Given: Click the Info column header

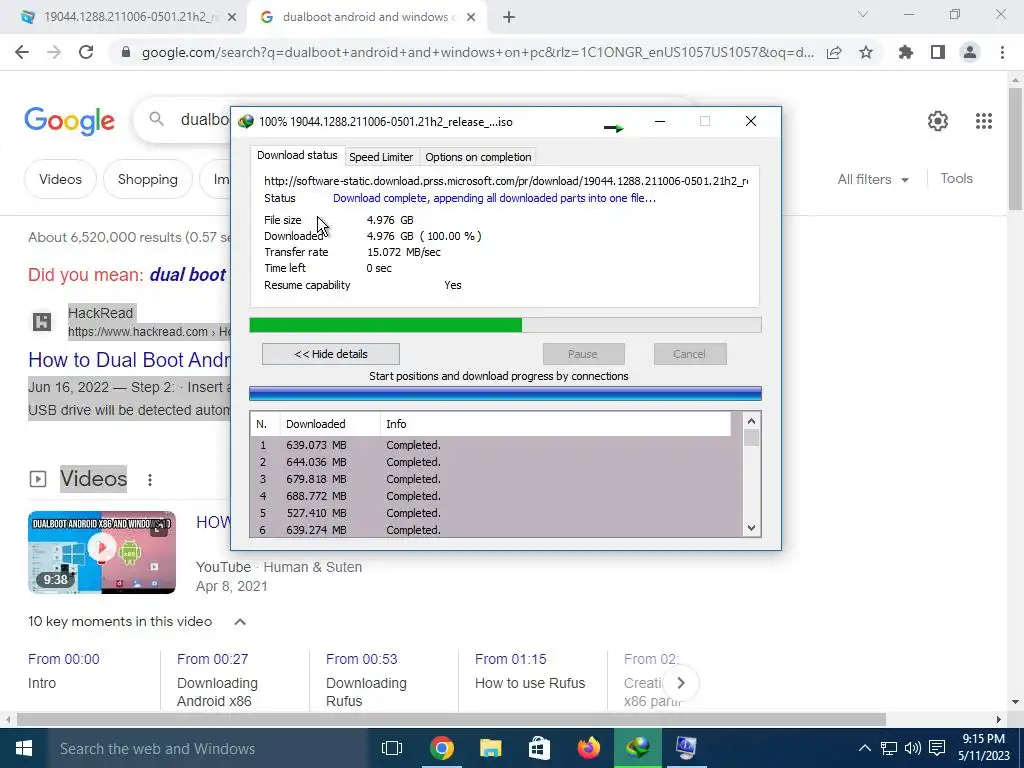Looking at the screenshot, I should coord(555,424).
